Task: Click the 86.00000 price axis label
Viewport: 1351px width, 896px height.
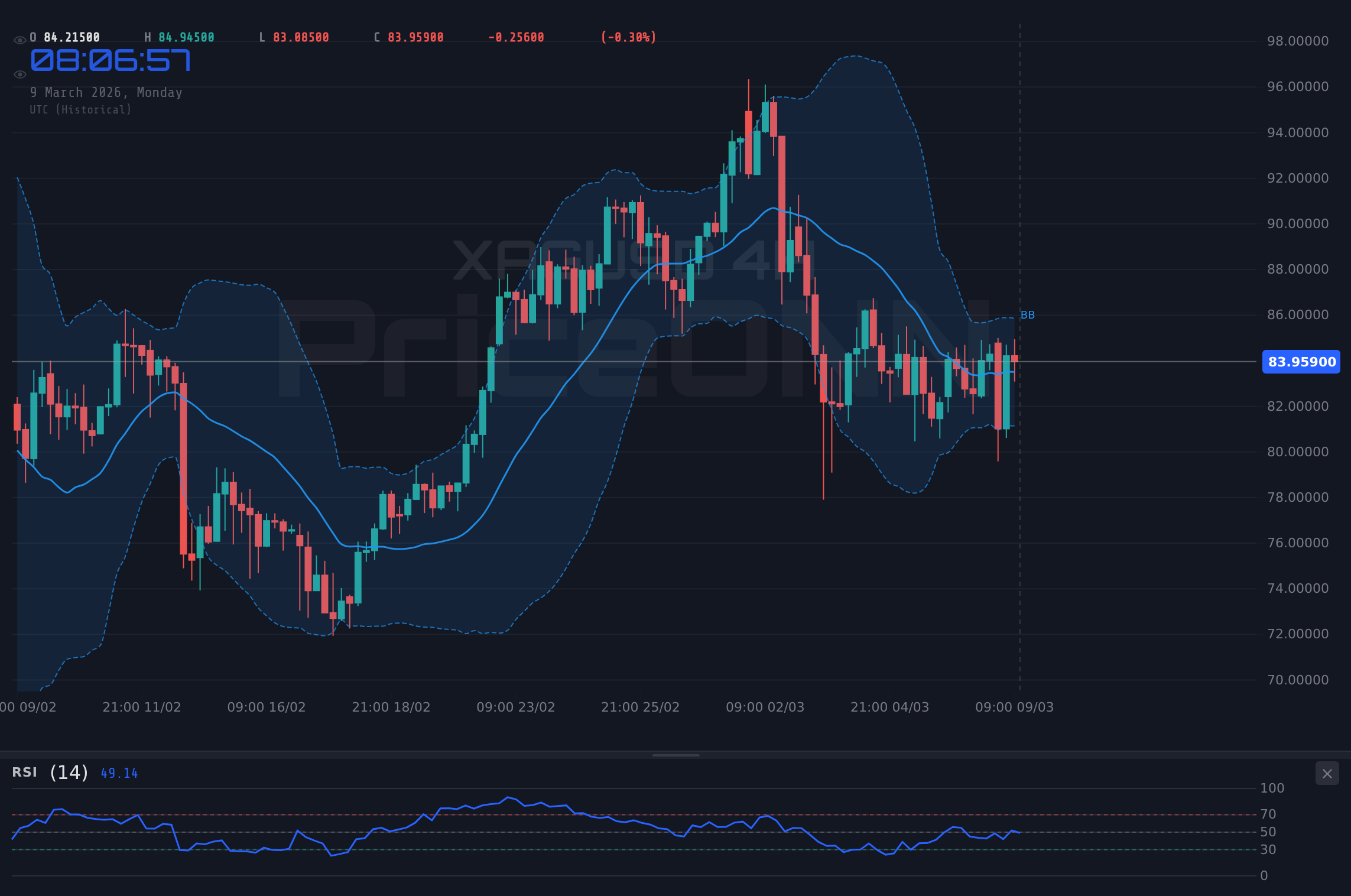Action: pos(1298,315)
